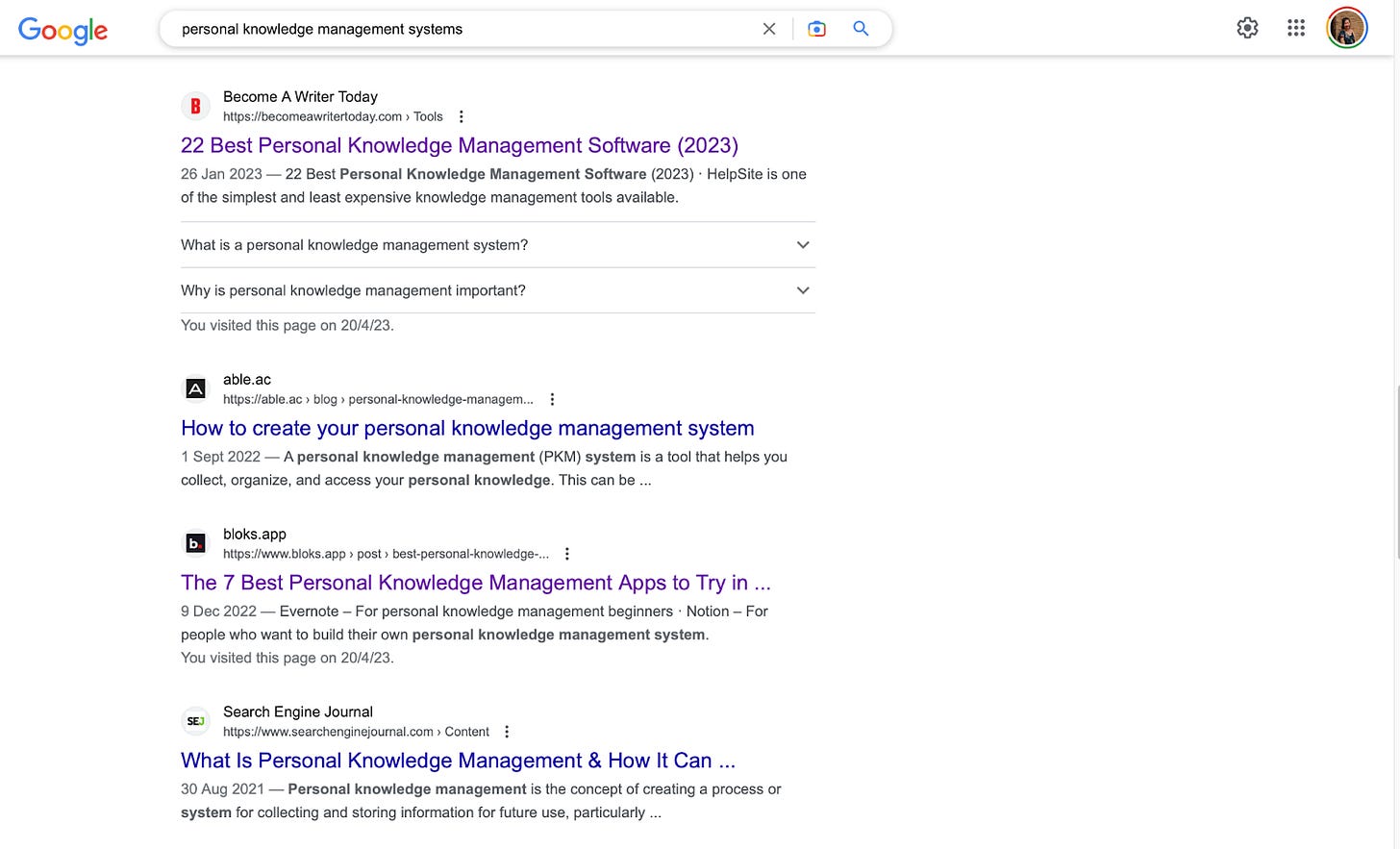This screenshot has height=849, width=1400.
Task: Click the "Become A Writer Today" site name
Action: [300, 96]
